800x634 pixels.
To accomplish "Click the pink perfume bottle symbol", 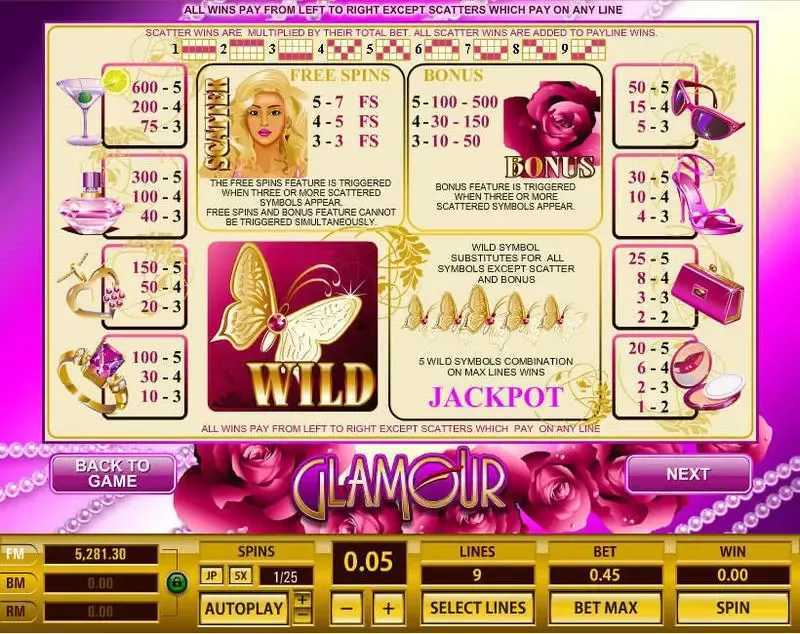I will (92, 204).
